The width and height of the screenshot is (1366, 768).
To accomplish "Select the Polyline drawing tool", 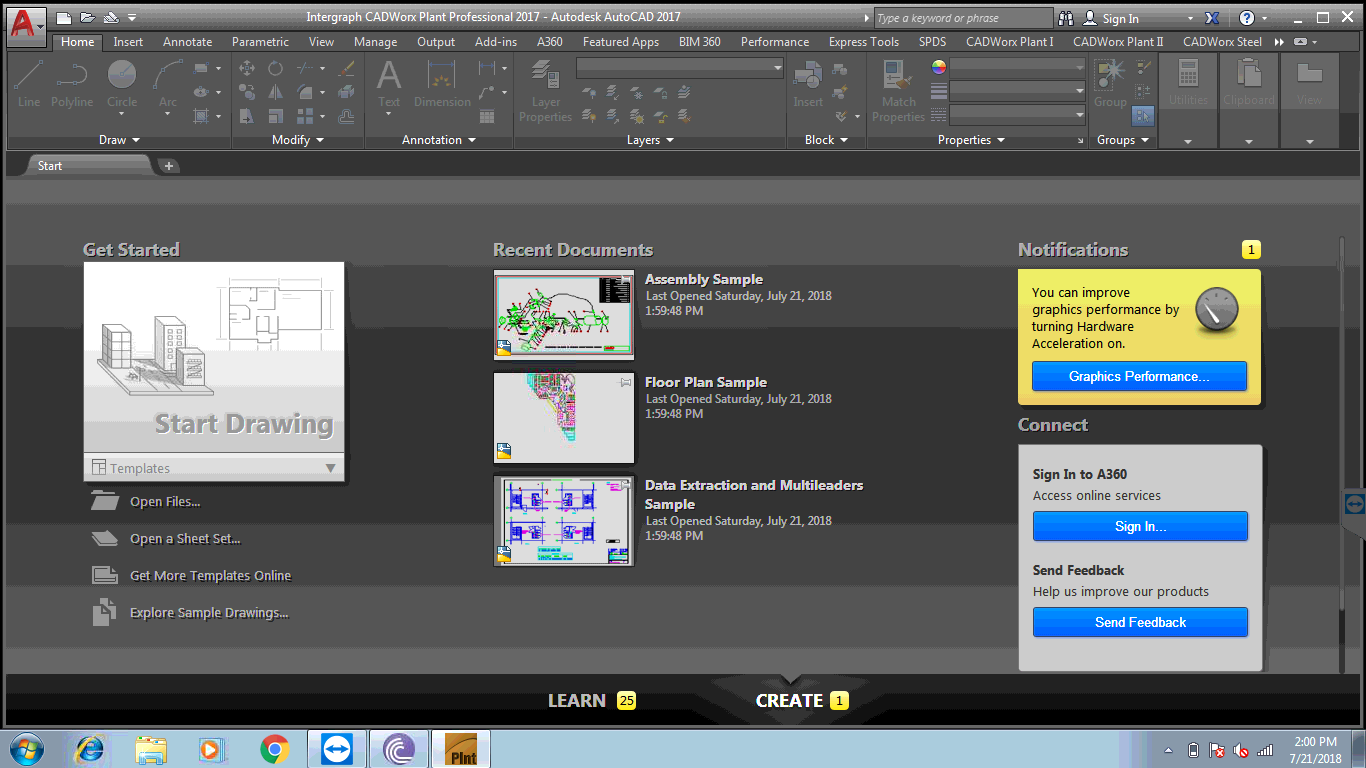I will pos(72,83).
